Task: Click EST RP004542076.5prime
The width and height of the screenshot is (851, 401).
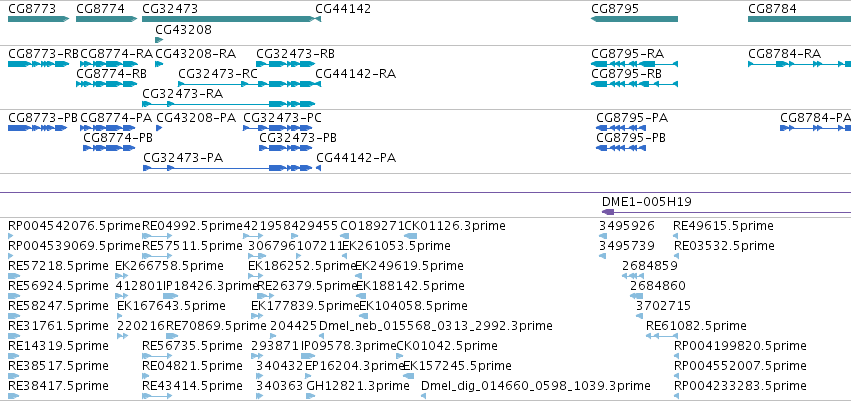Action: click(x=10, y=236)
